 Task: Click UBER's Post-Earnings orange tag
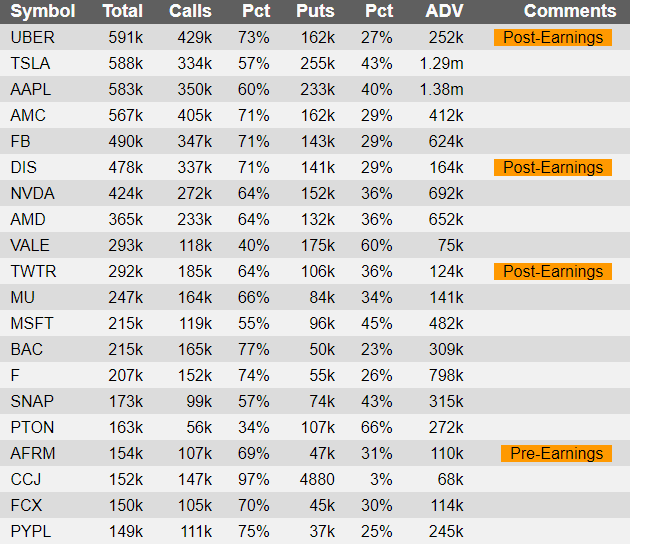[x=553, y=37]
